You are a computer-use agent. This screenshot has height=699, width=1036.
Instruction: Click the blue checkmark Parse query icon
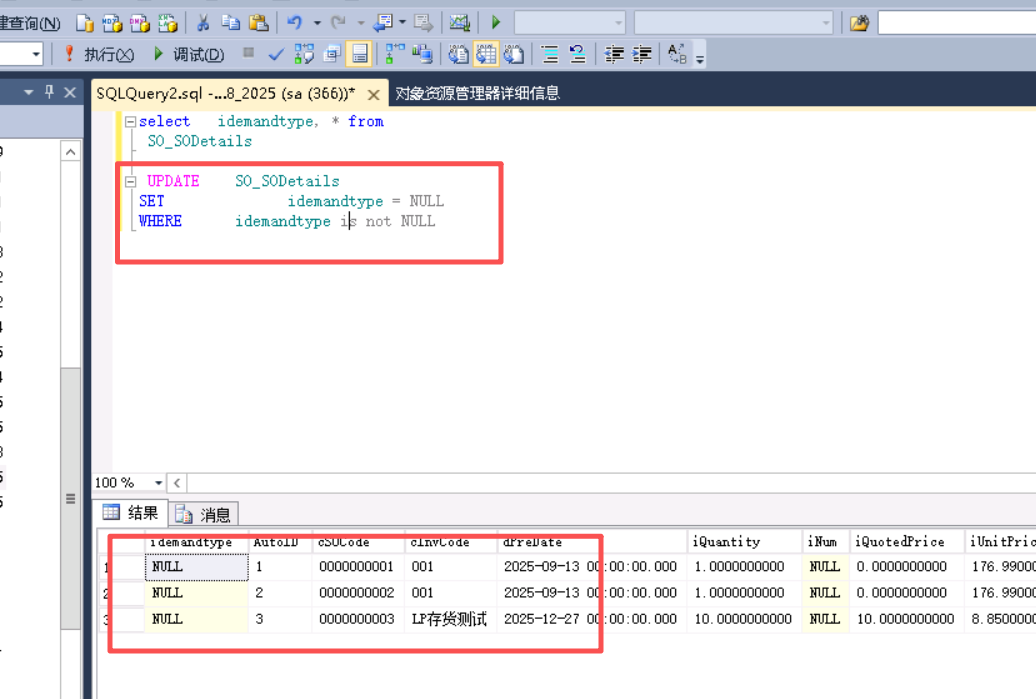[x=276, y=54]
